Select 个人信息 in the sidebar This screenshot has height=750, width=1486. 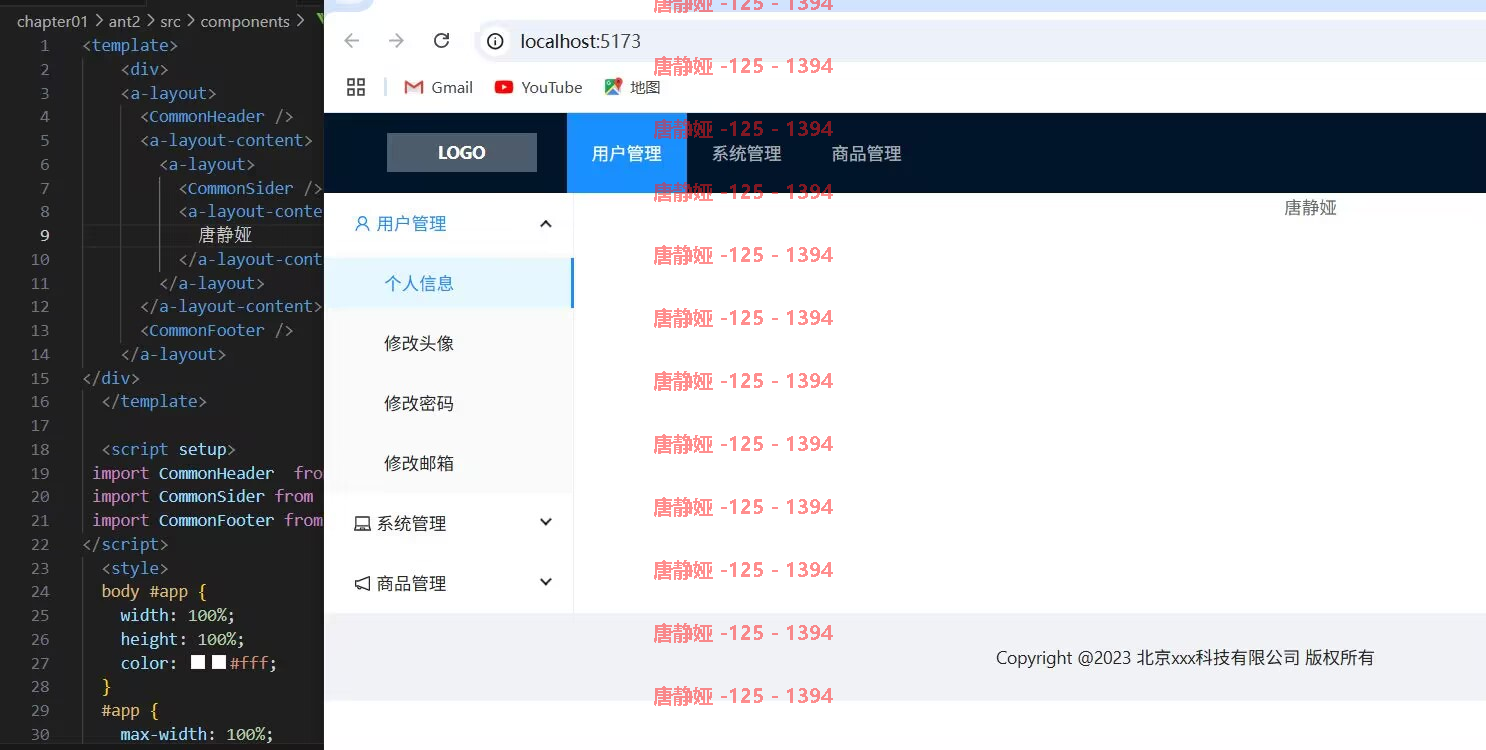(x=449, y=283)
